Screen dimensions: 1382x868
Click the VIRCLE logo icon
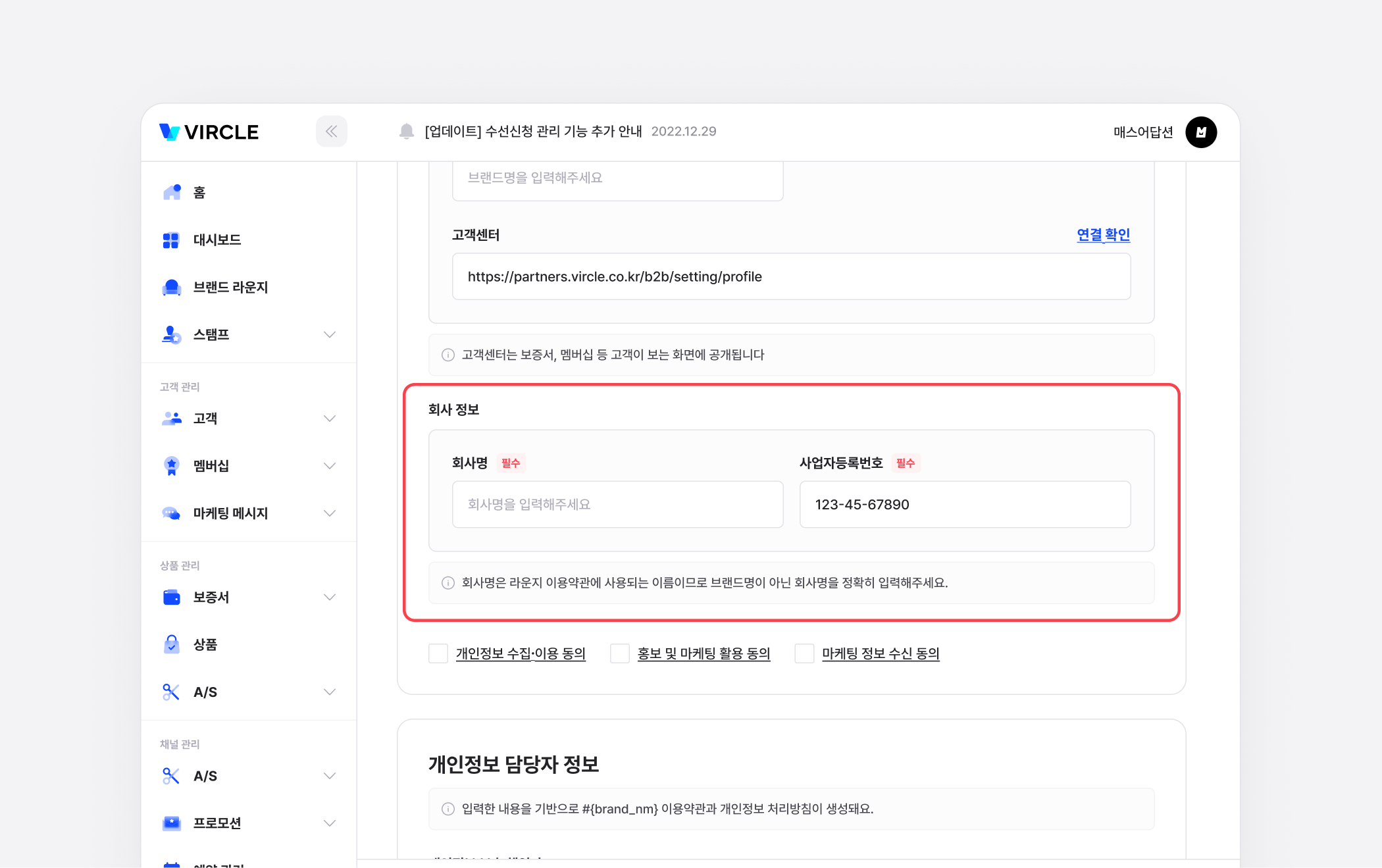[x=170, y=132]
